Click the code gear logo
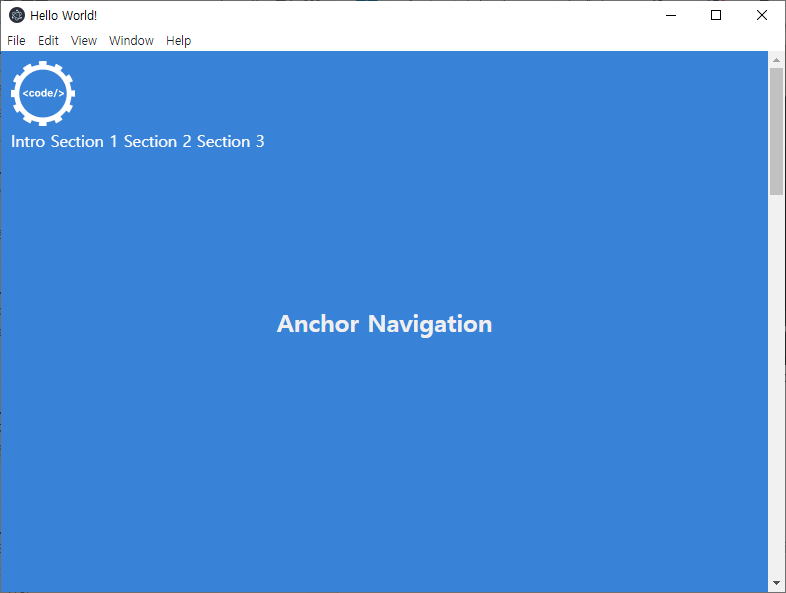786x593 pixels. (43, 93)
